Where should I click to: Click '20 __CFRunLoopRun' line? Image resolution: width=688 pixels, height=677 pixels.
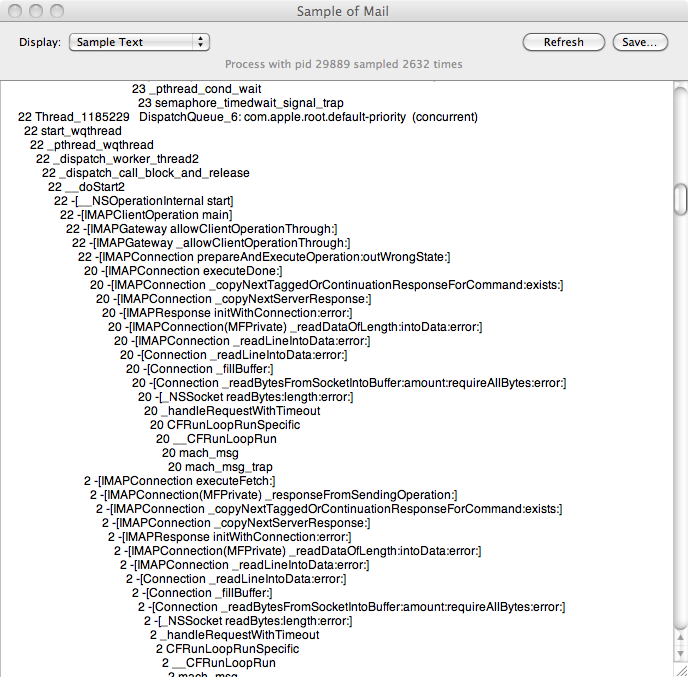[216, 440]
